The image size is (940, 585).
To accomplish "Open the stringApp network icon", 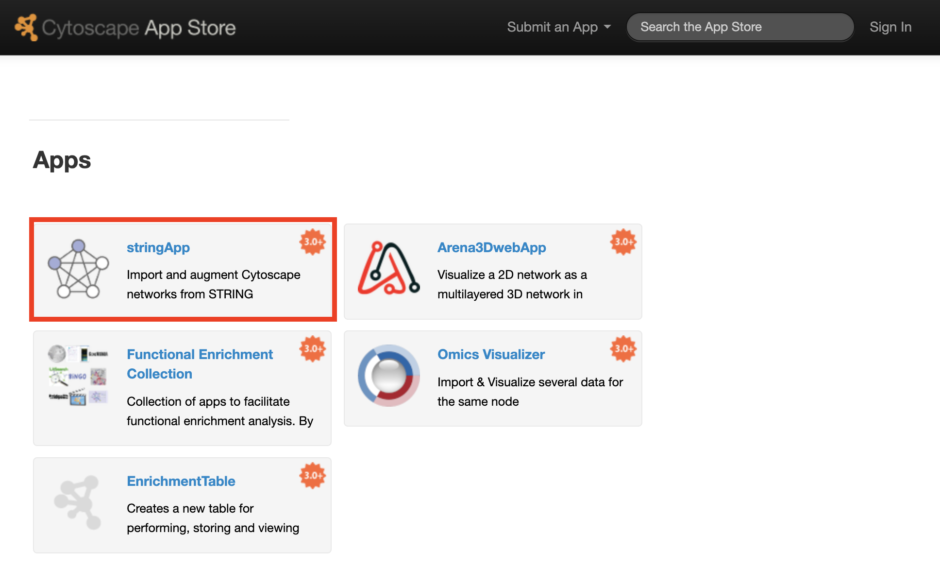I will click(78, 268).
